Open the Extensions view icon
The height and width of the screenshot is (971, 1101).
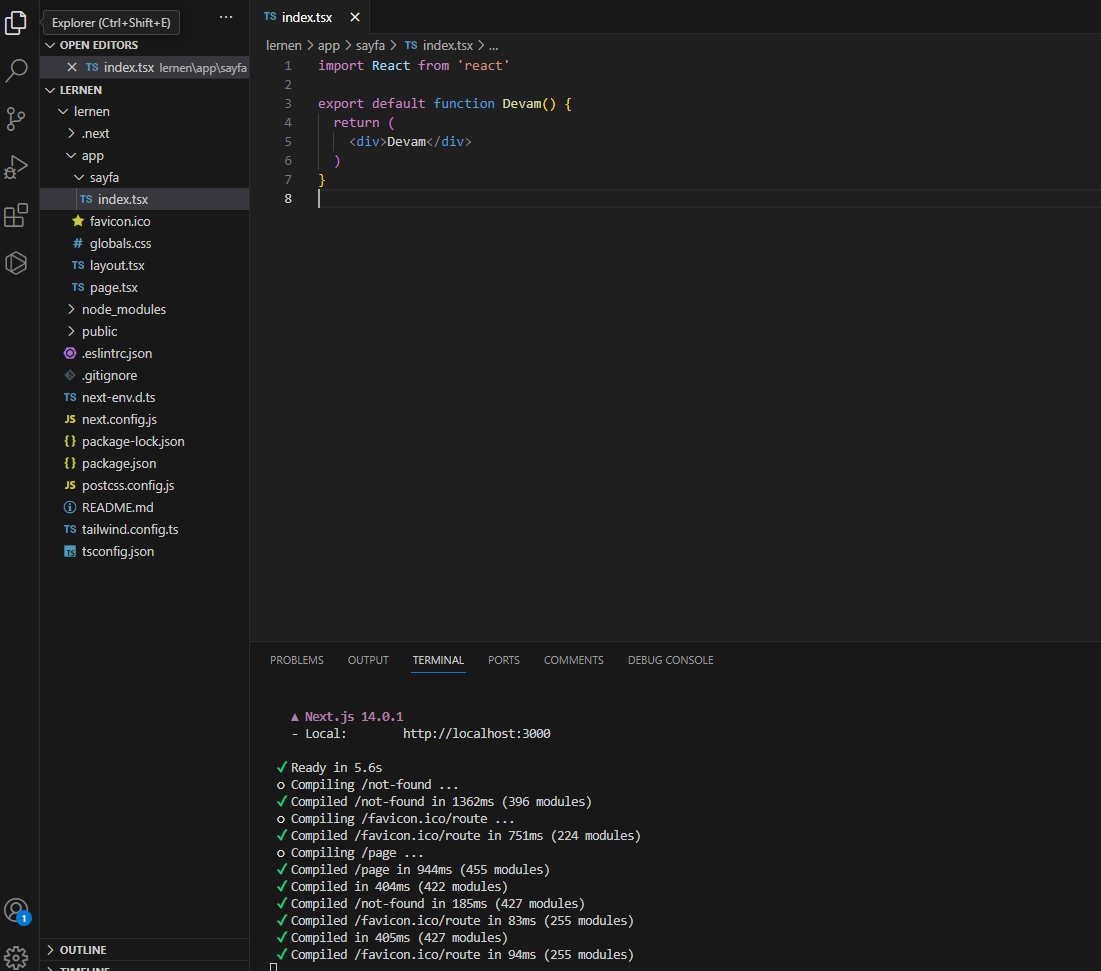15,215
